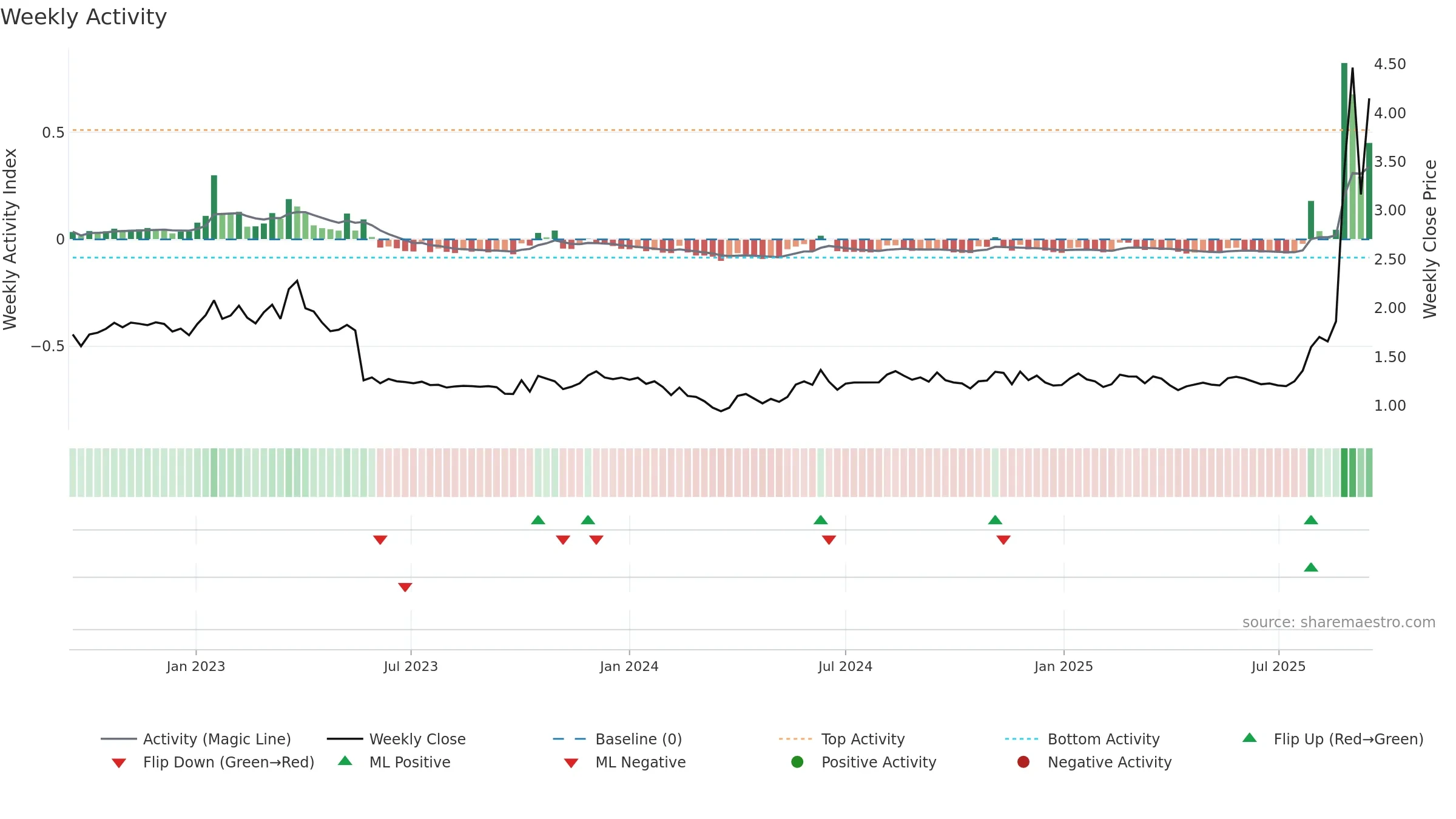Image resolution: width=1456 pixels, height=819 pixels.
Task: Click the Positive Activity legend label
Action: click(879, 762)
